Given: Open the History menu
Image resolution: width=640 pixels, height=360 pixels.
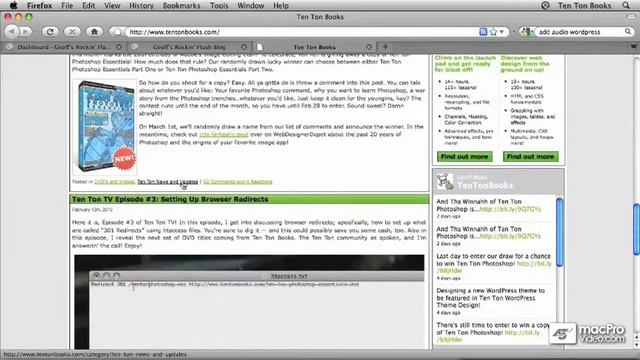Looking at the screenshot, I should 141,5.
